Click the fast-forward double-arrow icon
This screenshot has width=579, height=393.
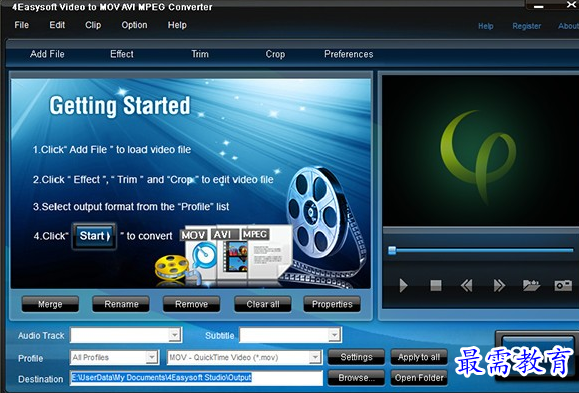[499, 286]
